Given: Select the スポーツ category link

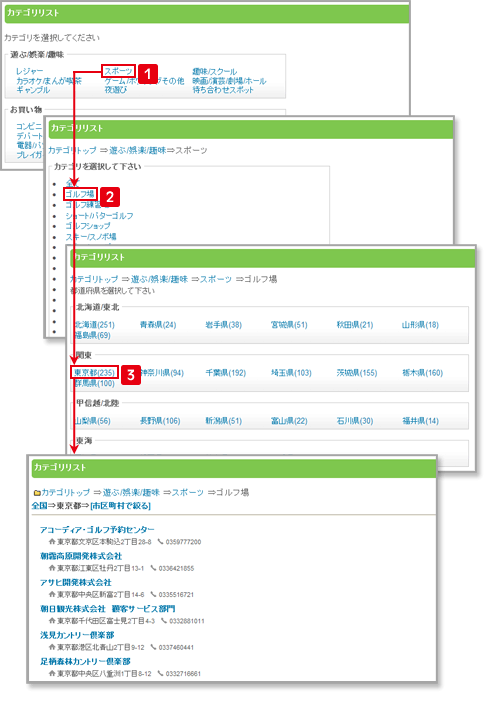Looking at the screenshot, I should 118,71.
